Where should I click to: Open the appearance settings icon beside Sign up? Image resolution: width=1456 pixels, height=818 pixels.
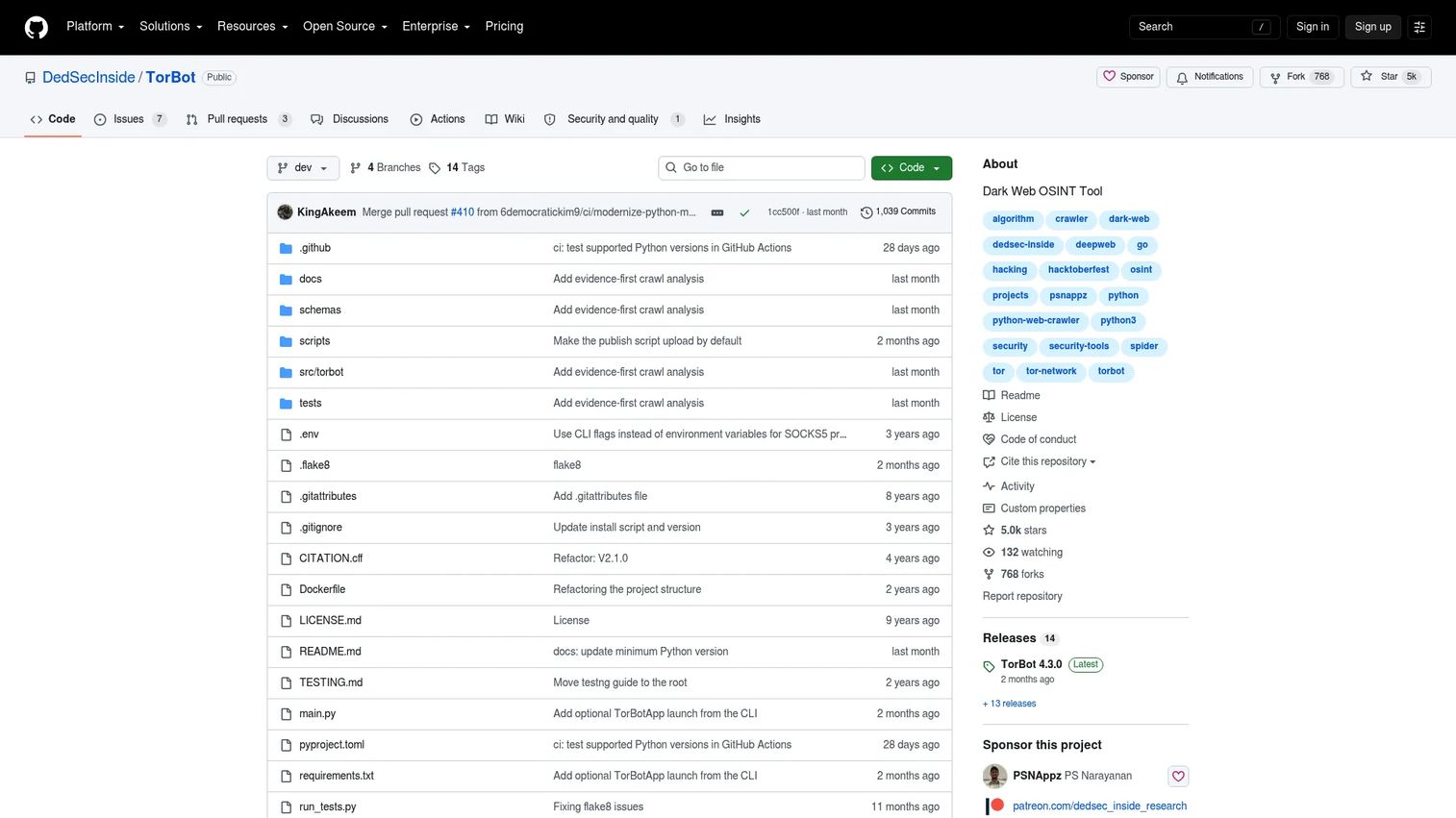(x=1418, y=27)
